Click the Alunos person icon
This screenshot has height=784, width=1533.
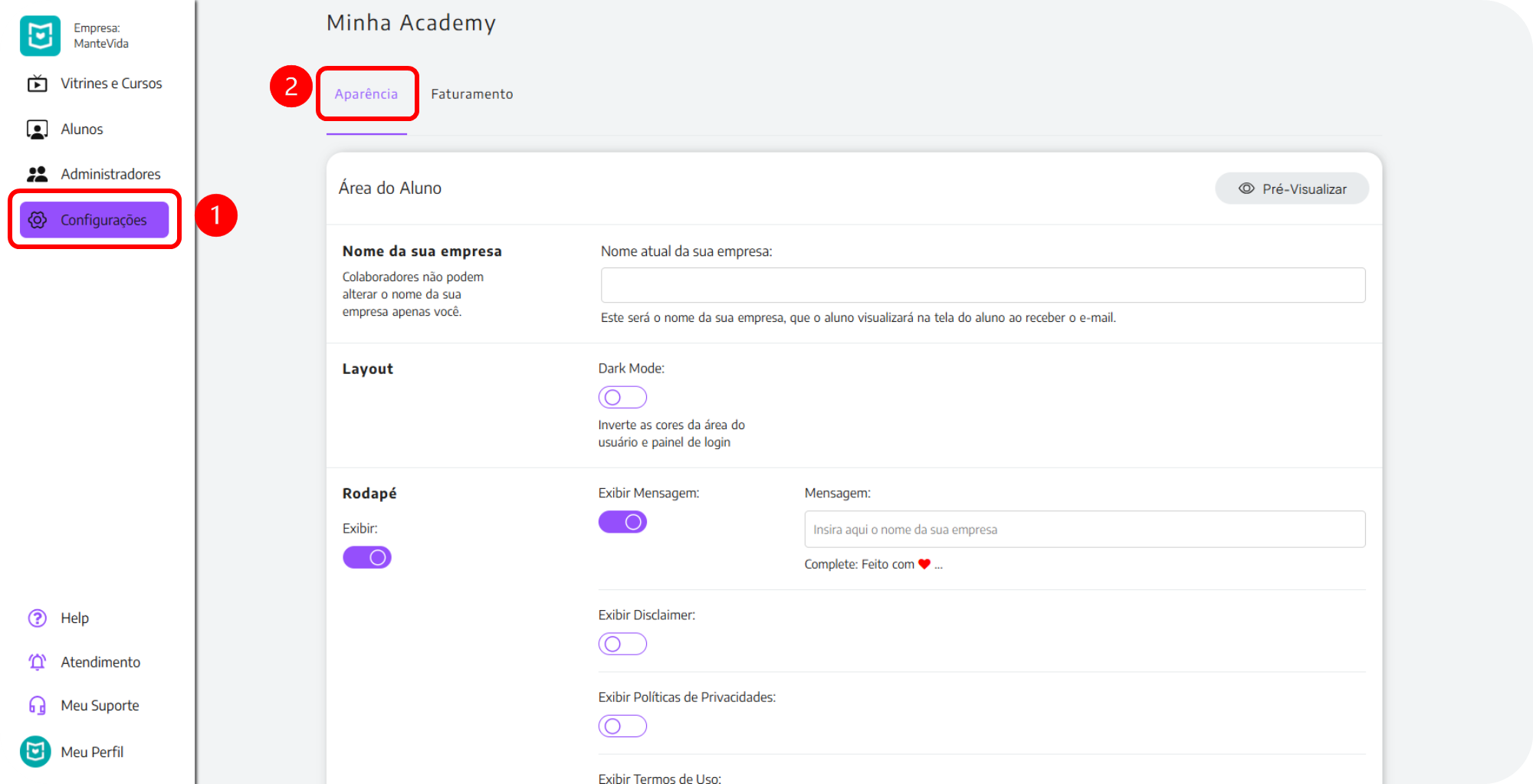[38, 130]
